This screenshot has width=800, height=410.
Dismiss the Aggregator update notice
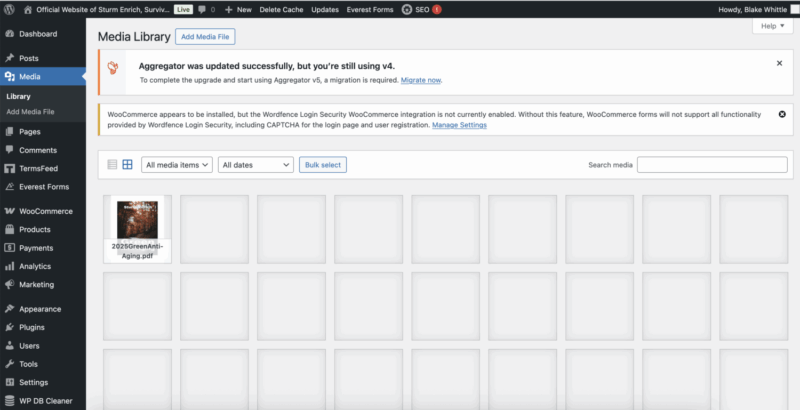(x=779, y=63)
